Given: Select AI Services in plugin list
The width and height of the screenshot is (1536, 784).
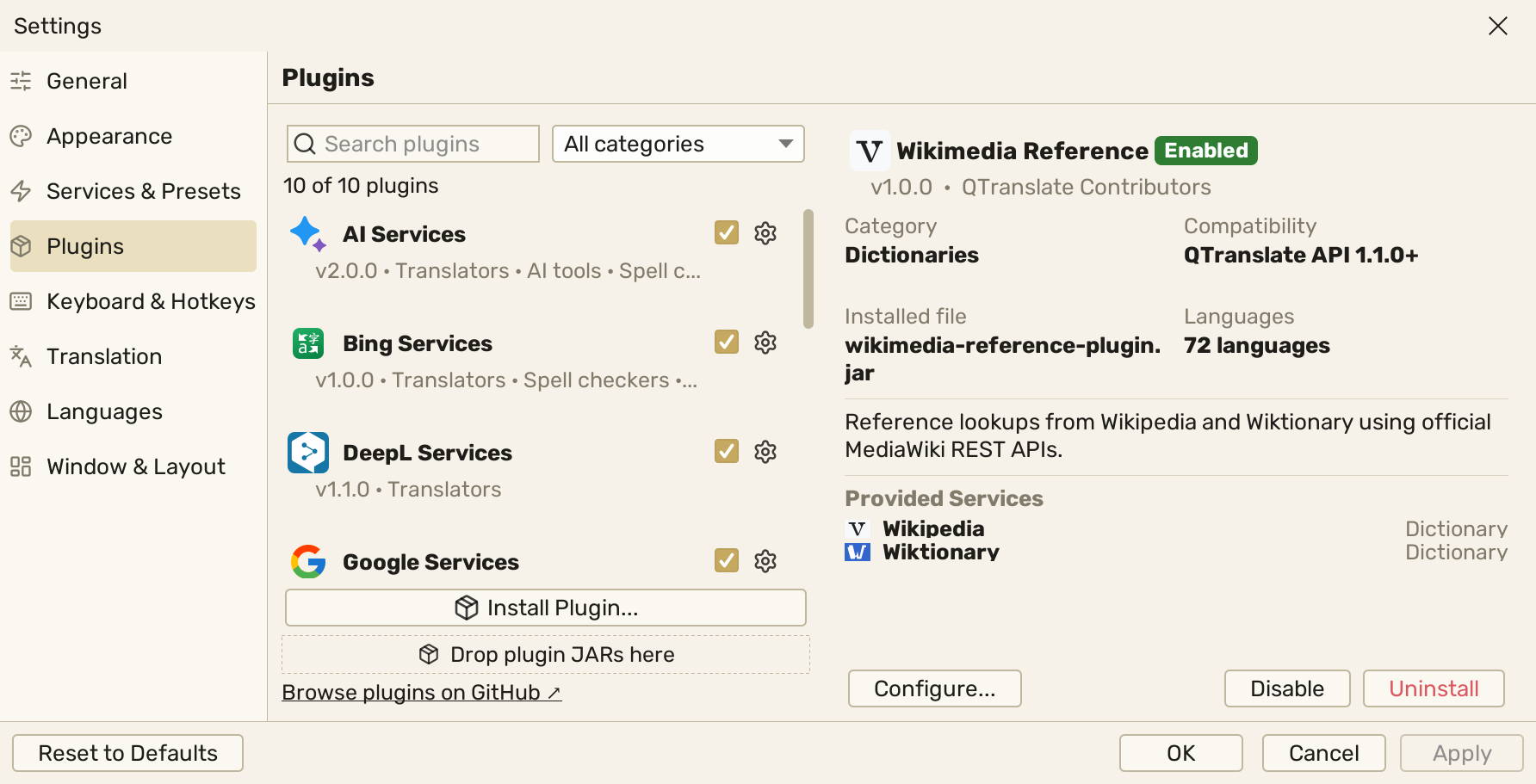Looking at the screenshot, I should coord(541,250).
